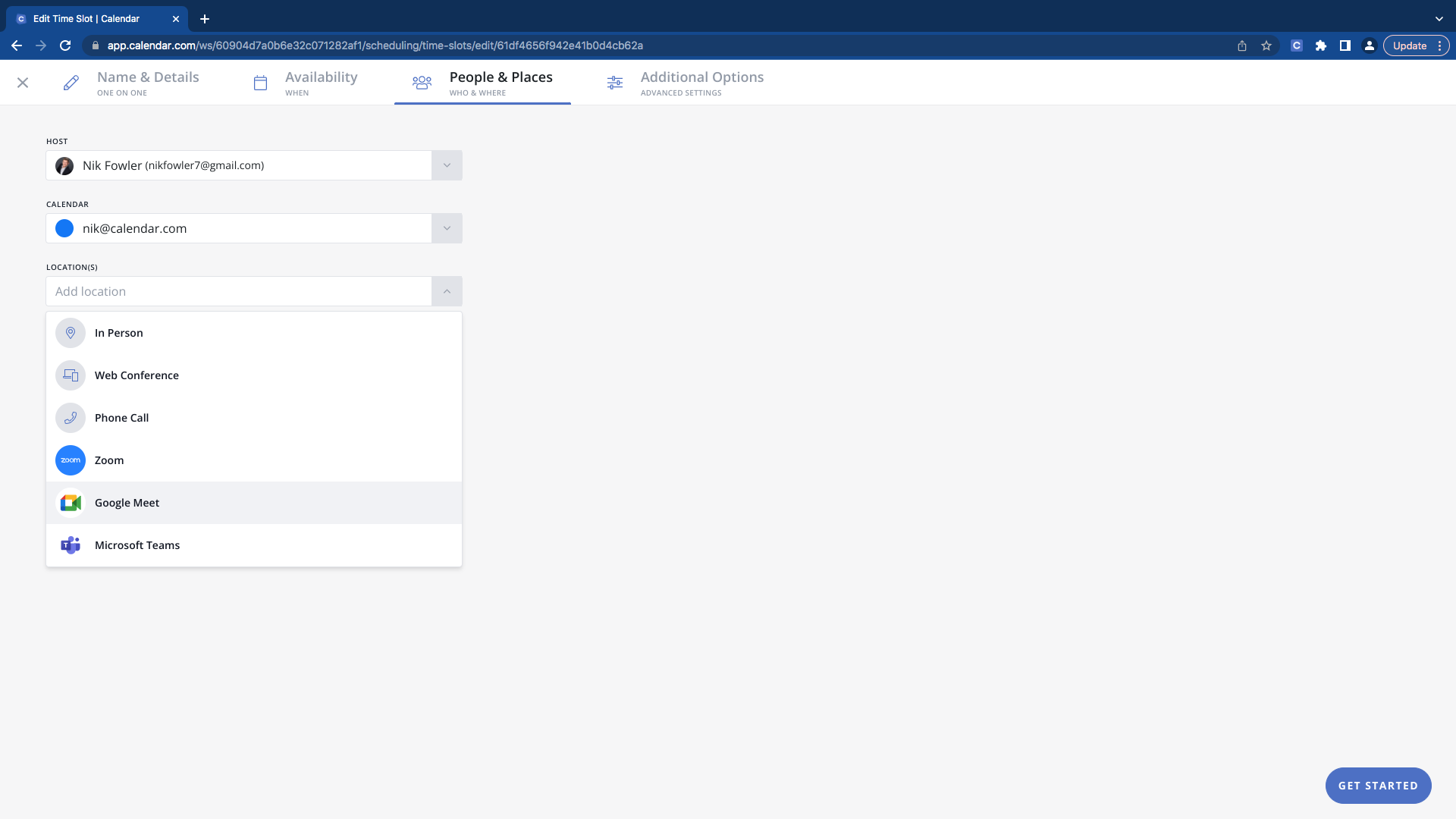The width and height of the screenshot is (1456, 819).
Task: Collapse the location options dropdown
Action: click(x=447, y=291)
